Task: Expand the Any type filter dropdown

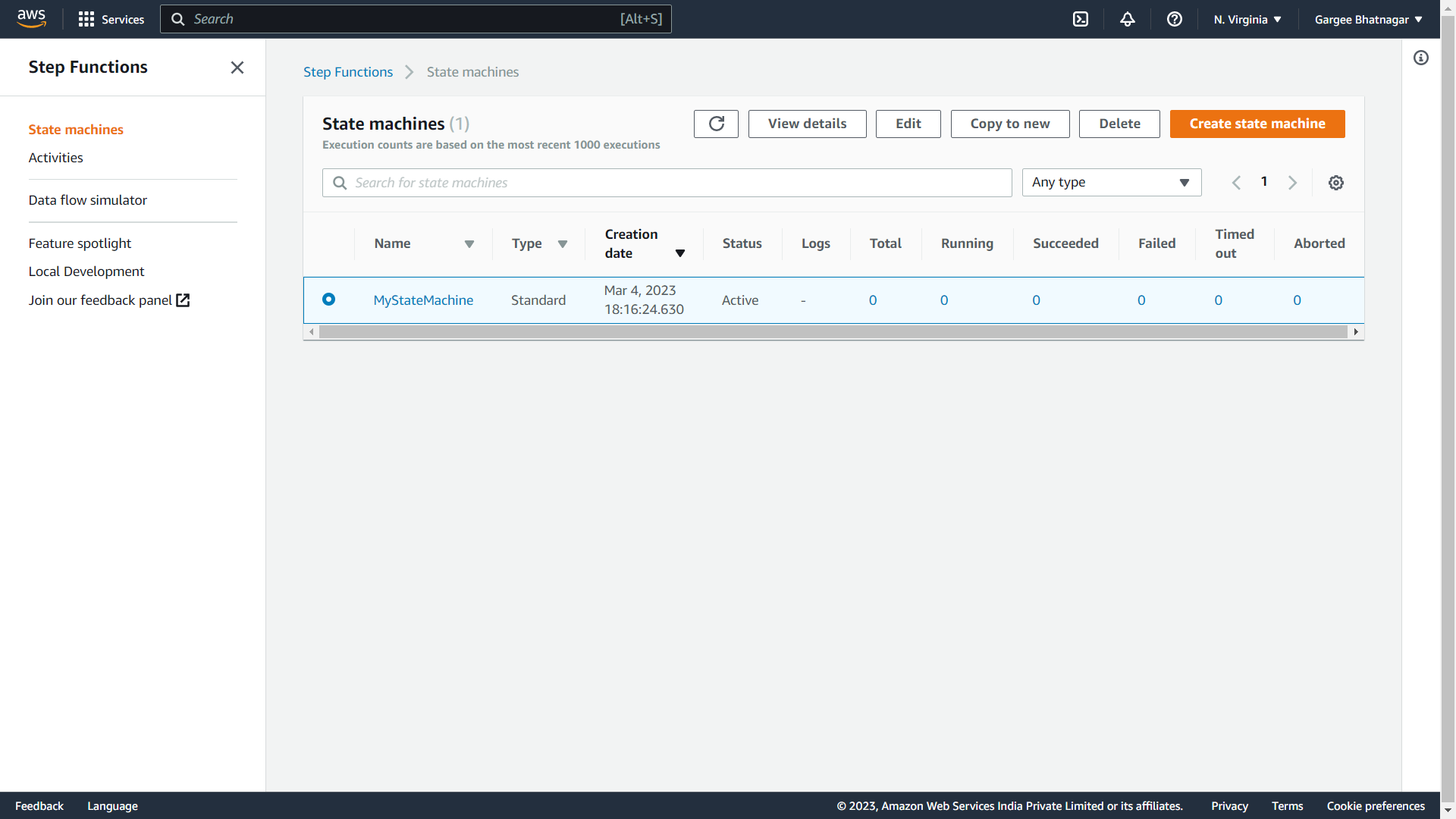Action: pos(1111,183)
